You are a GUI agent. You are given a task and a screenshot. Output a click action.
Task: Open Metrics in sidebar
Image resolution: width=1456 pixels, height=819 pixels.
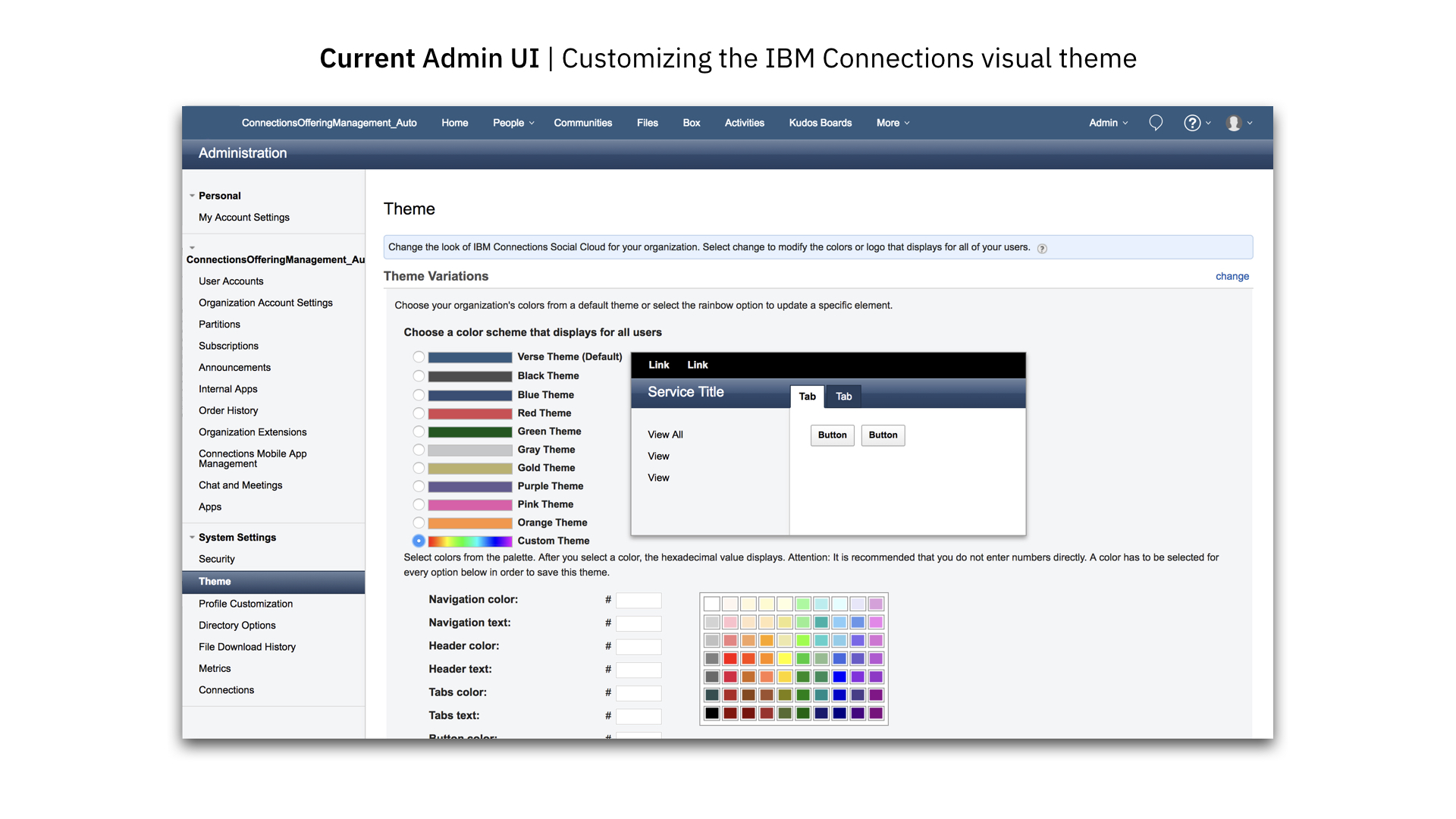[215, 669]
